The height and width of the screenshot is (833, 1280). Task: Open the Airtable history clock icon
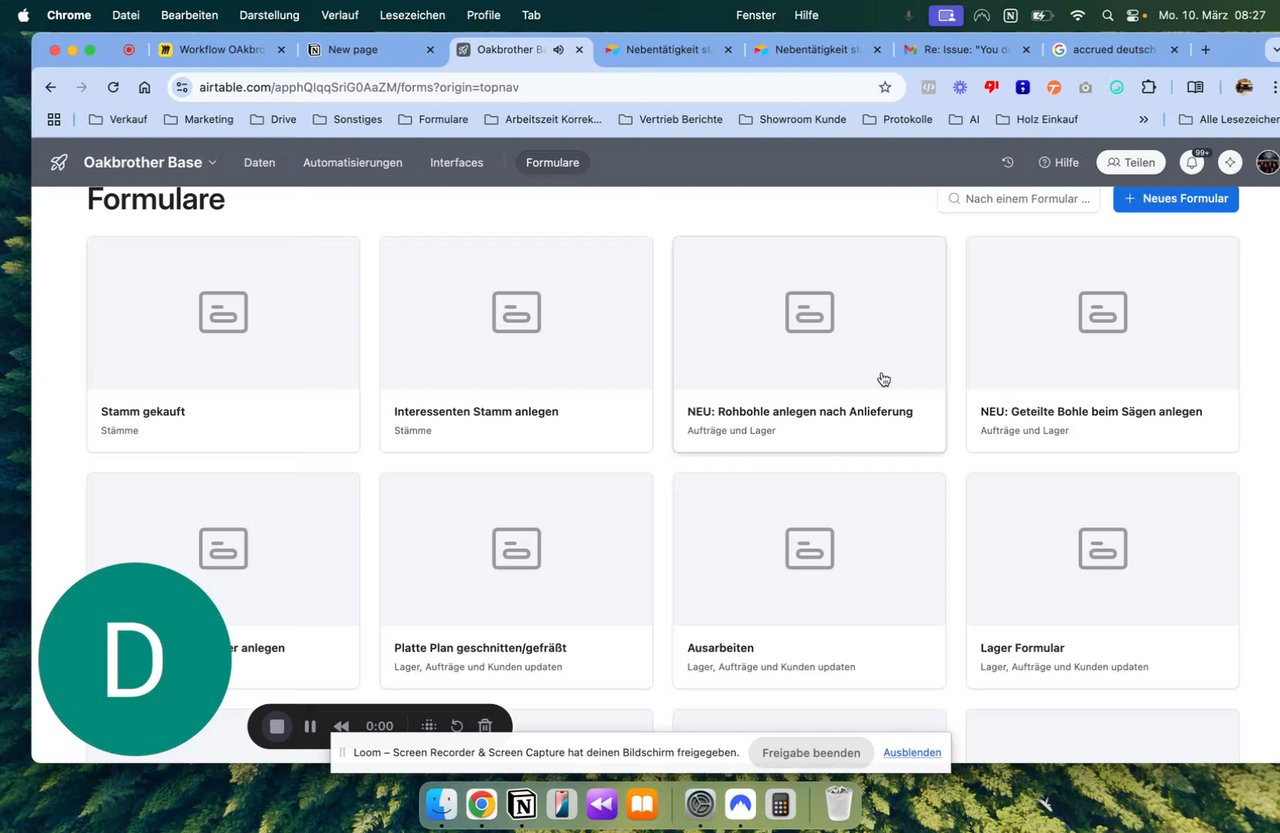coord(1008,162)
